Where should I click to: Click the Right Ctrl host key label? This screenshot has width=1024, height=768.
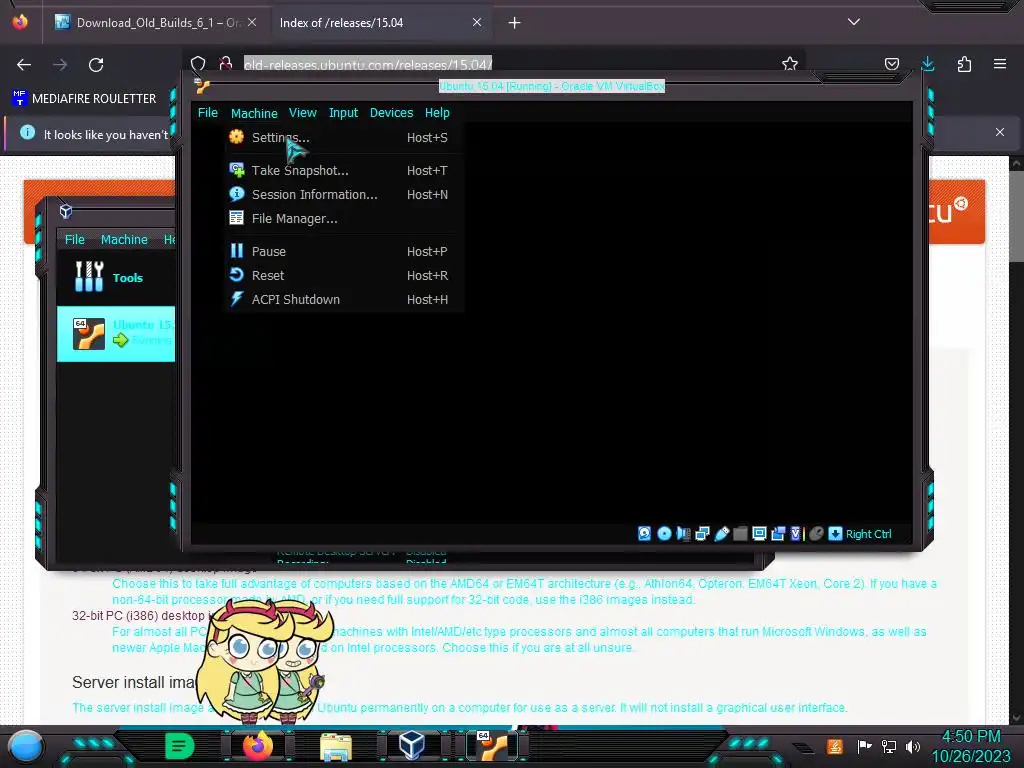(869, 534)
